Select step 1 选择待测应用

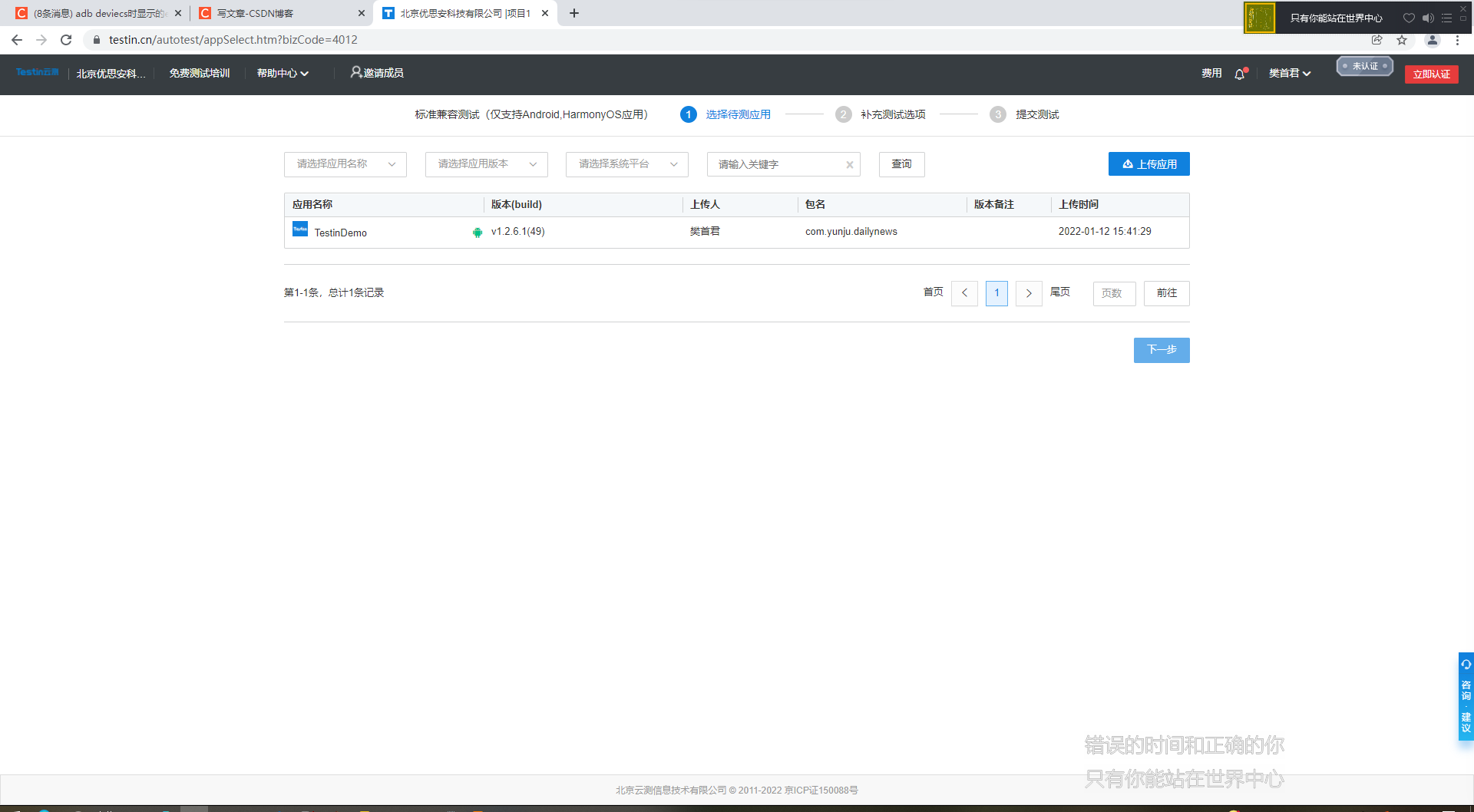725,114
